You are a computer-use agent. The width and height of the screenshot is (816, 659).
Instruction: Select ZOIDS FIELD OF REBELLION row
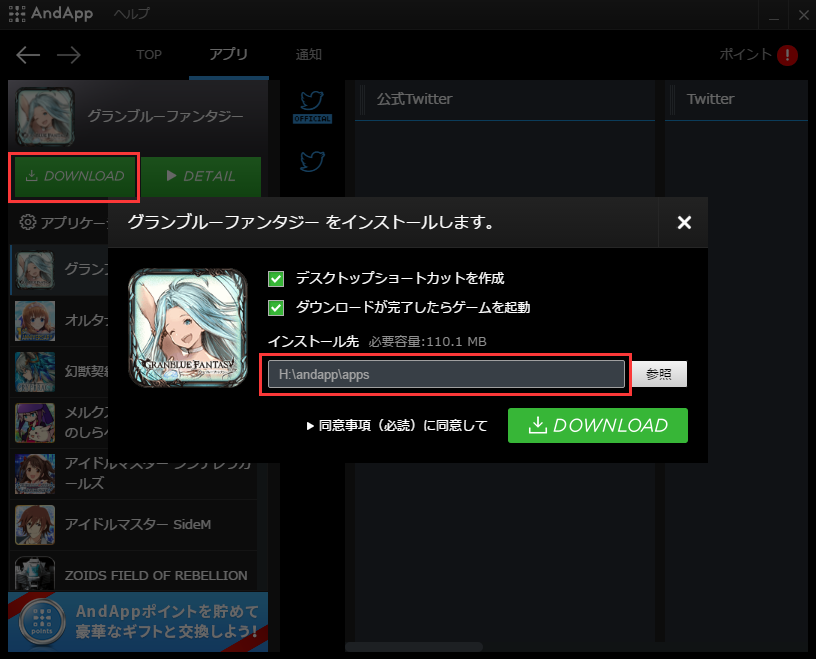[x=134, y=572]
